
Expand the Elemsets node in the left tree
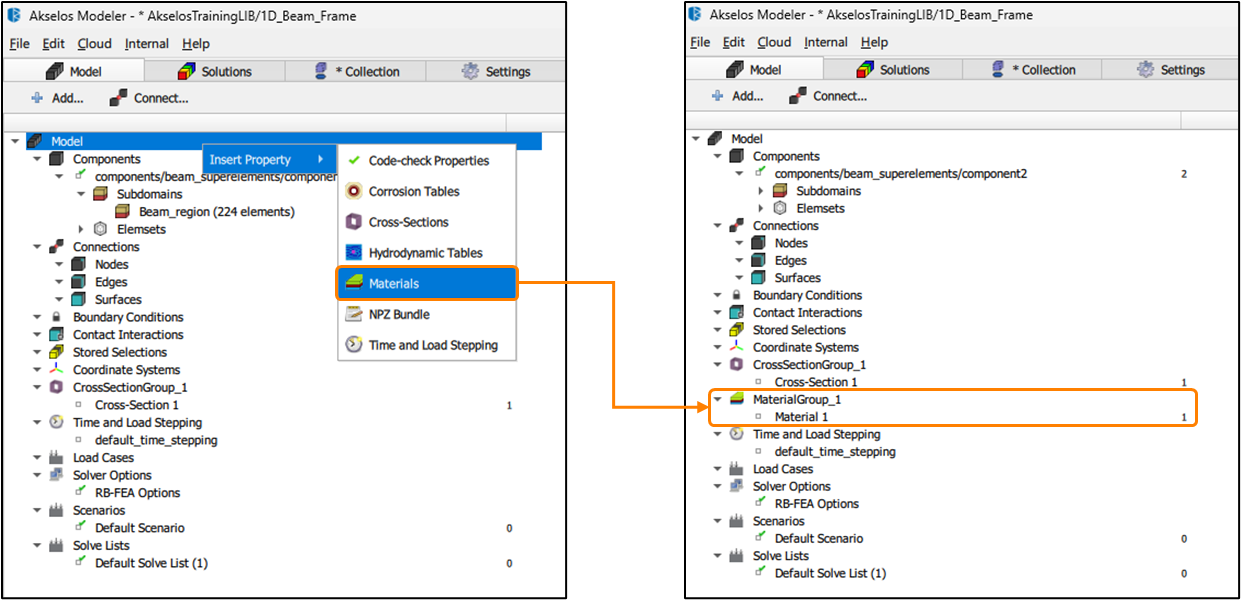click(82, 229)
